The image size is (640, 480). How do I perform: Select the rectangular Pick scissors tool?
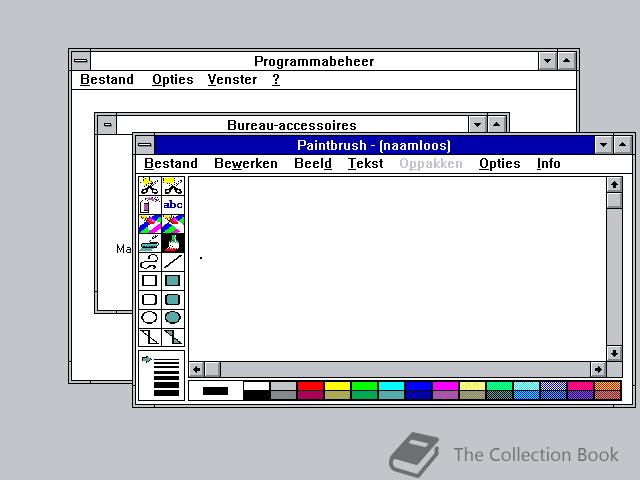click(x=173, y=186)
